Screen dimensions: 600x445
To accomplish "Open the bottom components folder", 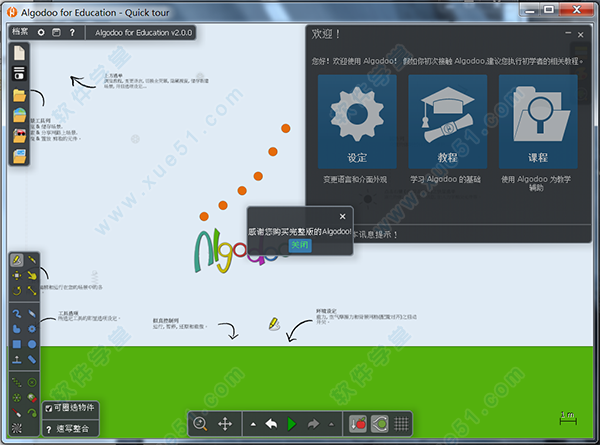I will 19,156.
